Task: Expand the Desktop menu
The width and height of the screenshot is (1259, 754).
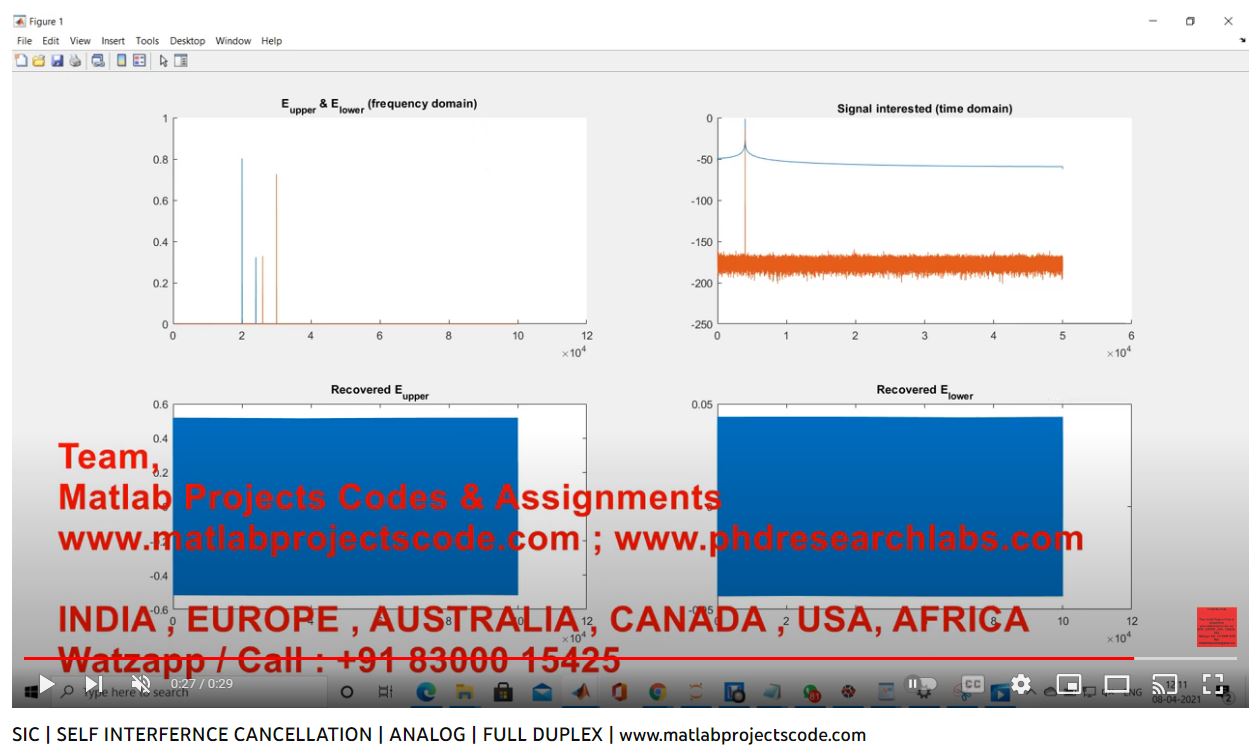Action: click(x=187, y=41)
